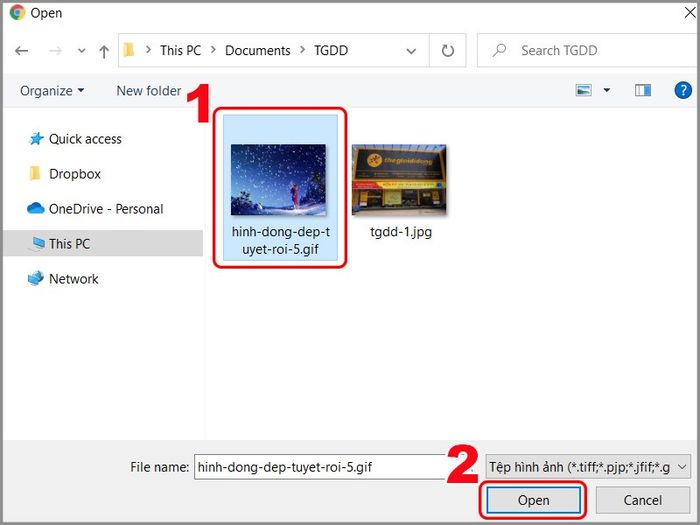This screenshot has height=525, width=700.
Task: Cancel the file dialog
Action: tap(642, 500)
